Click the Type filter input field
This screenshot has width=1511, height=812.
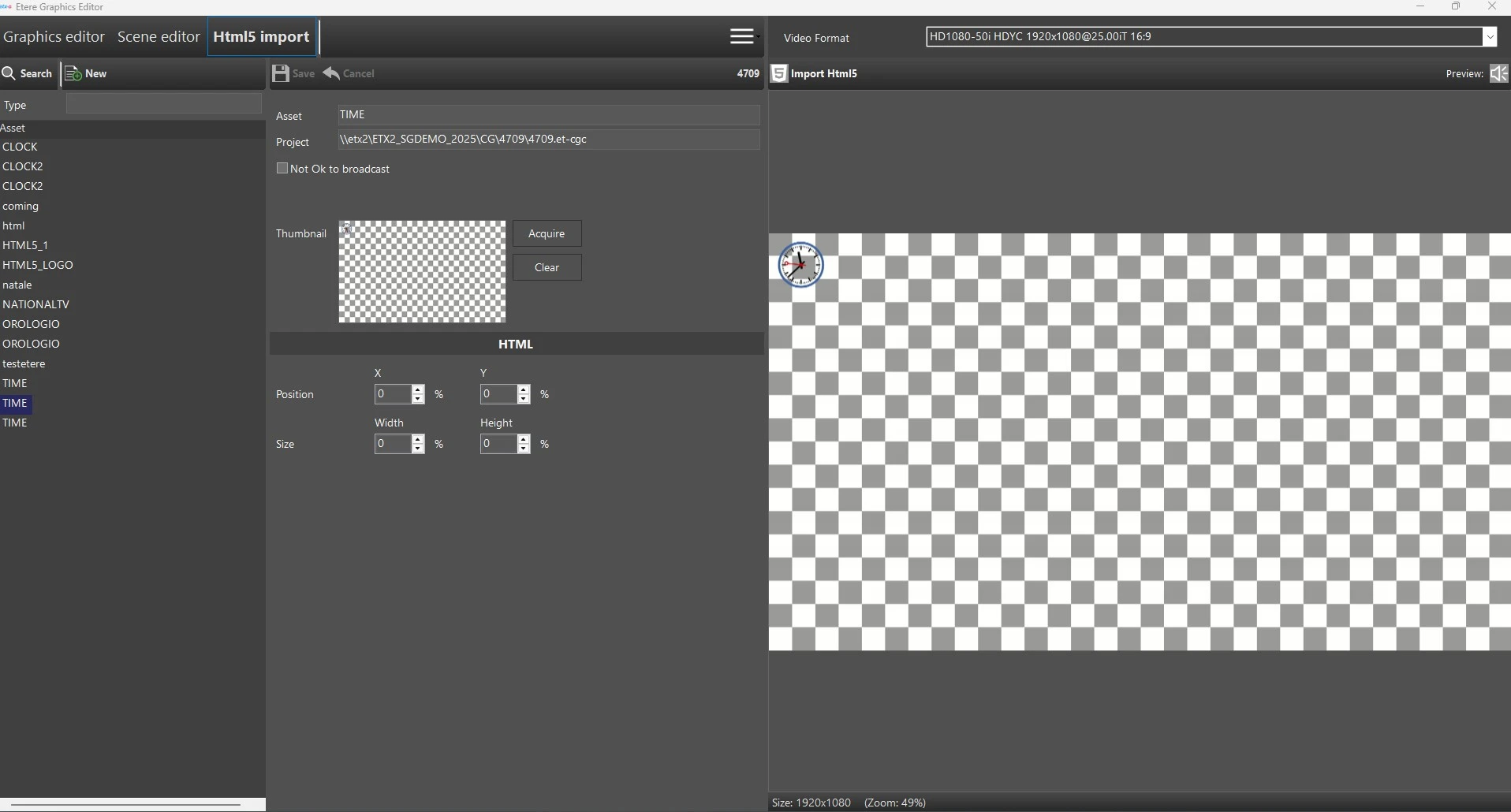coord(163,104)
